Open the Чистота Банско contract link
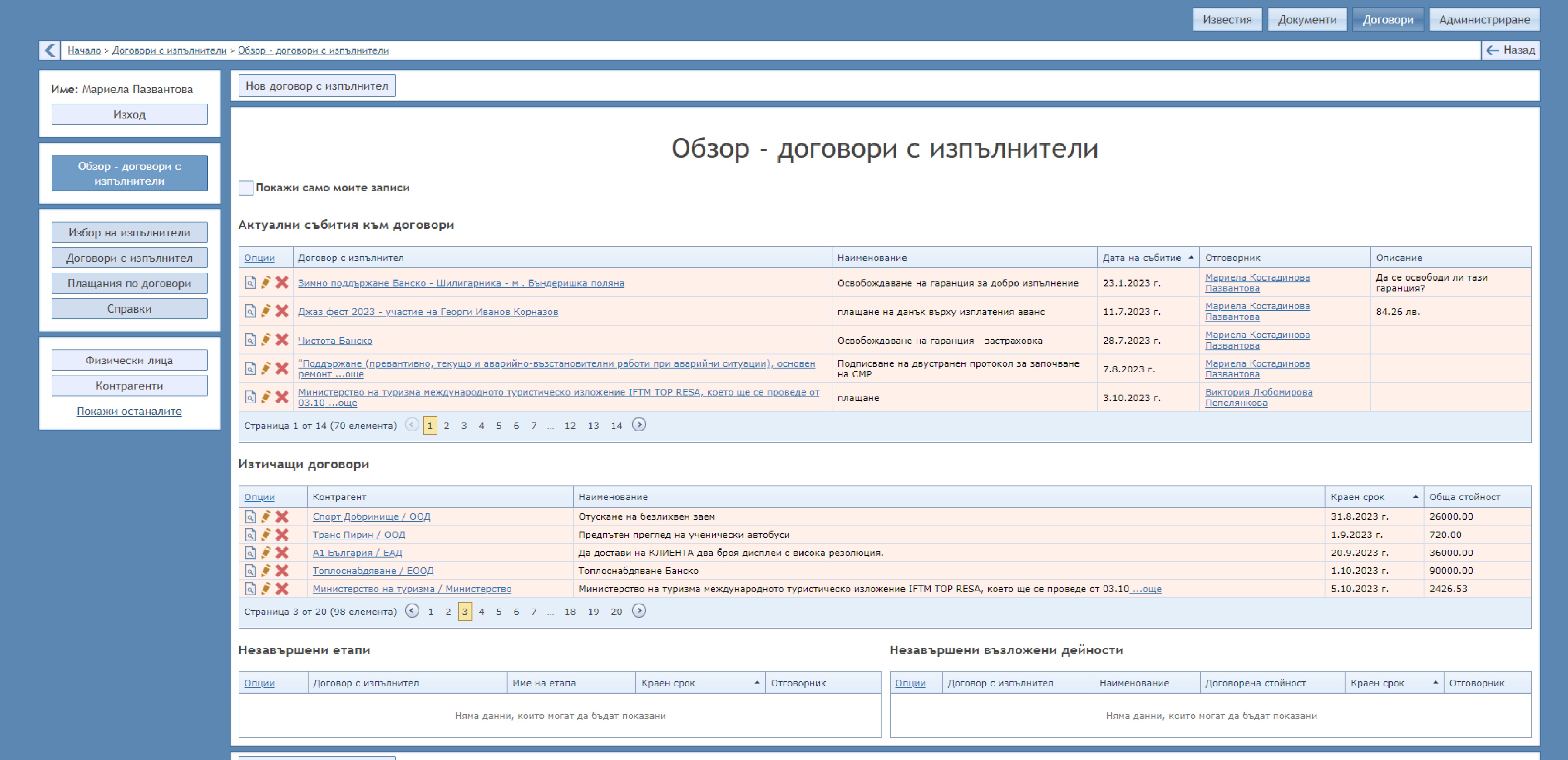Image resolution: width=1568 pixels, height=760 pixels. pyautogui.click(x=335, y=340)
